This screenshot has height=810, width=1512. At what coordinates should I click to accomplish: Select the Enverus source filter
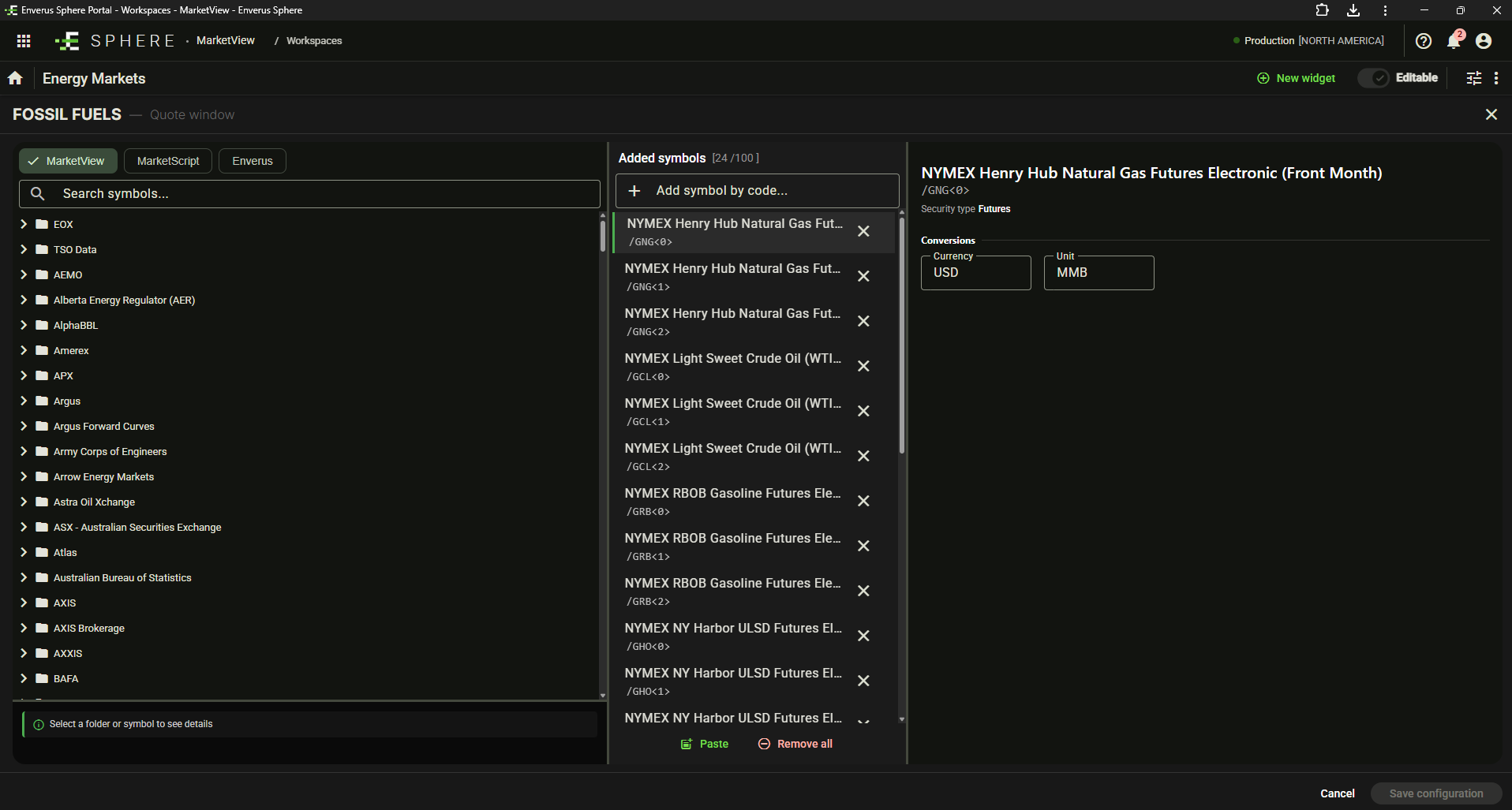253,161
